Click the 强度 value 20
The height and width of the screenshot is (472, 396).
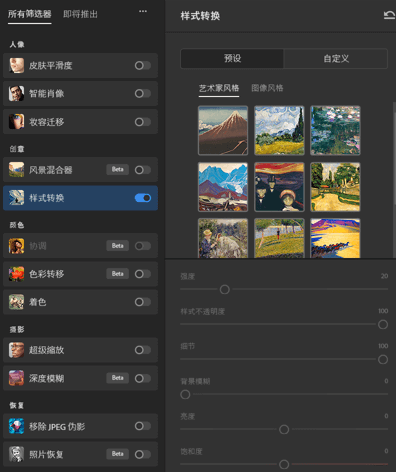pos(384,276)
